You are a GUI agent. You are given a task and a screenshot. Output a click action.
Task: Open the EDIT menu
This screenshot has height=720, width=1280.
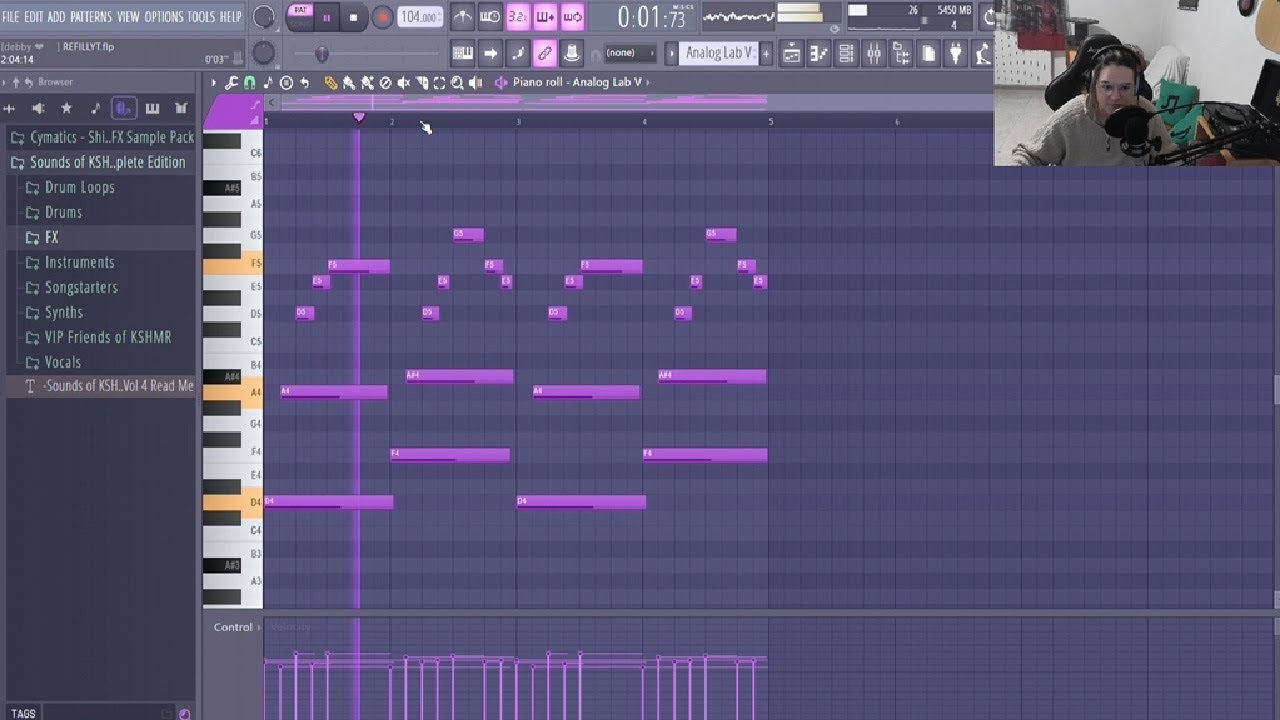(x=34, y=17)
